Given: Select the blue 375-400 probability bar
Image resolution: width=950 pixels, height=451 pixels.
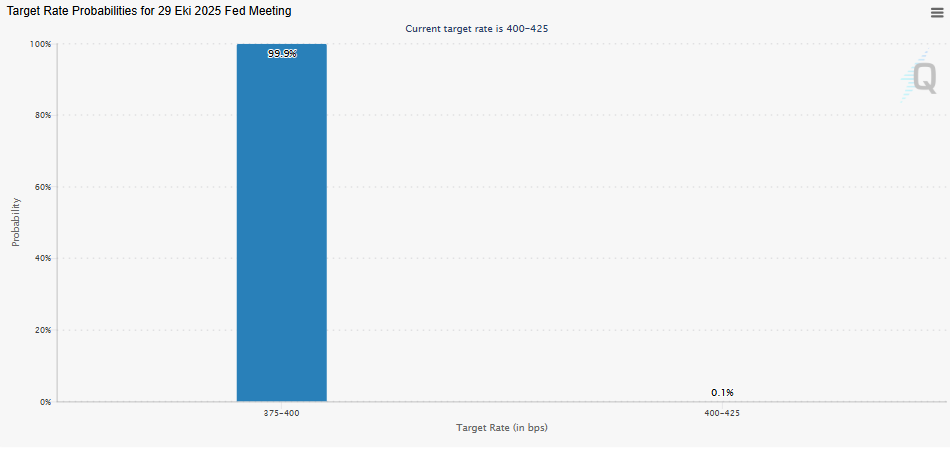Looking at the screenshot, I should pos(281,230).
